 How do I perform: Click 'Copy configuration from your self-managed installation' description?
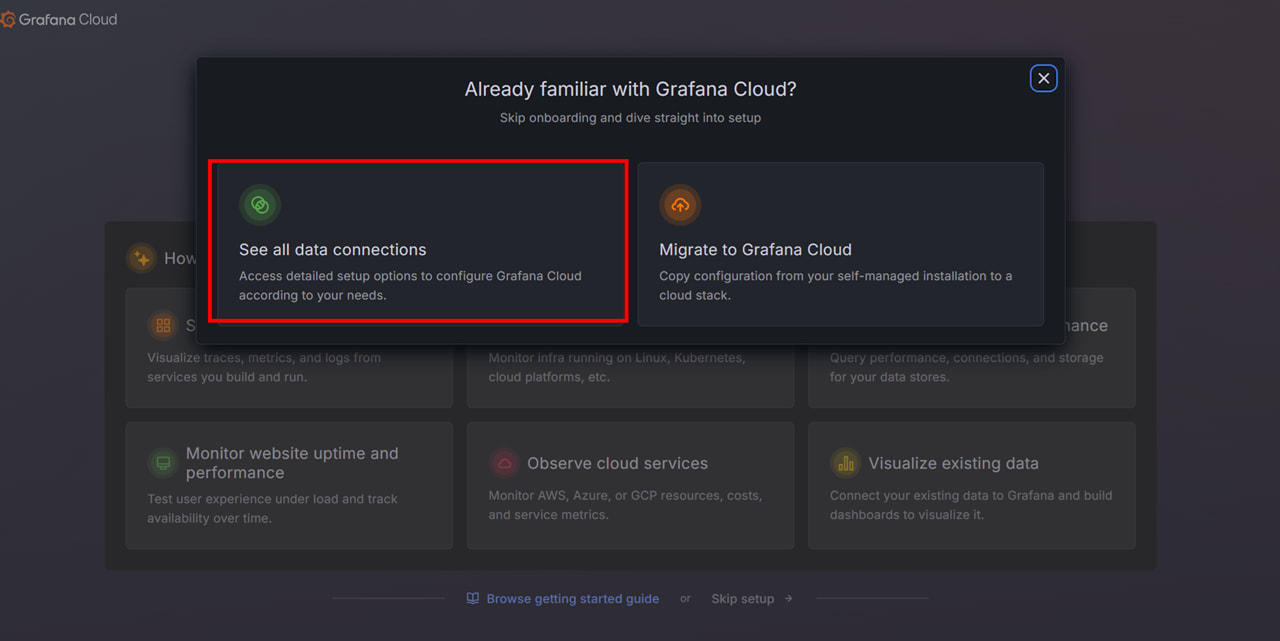836,286
